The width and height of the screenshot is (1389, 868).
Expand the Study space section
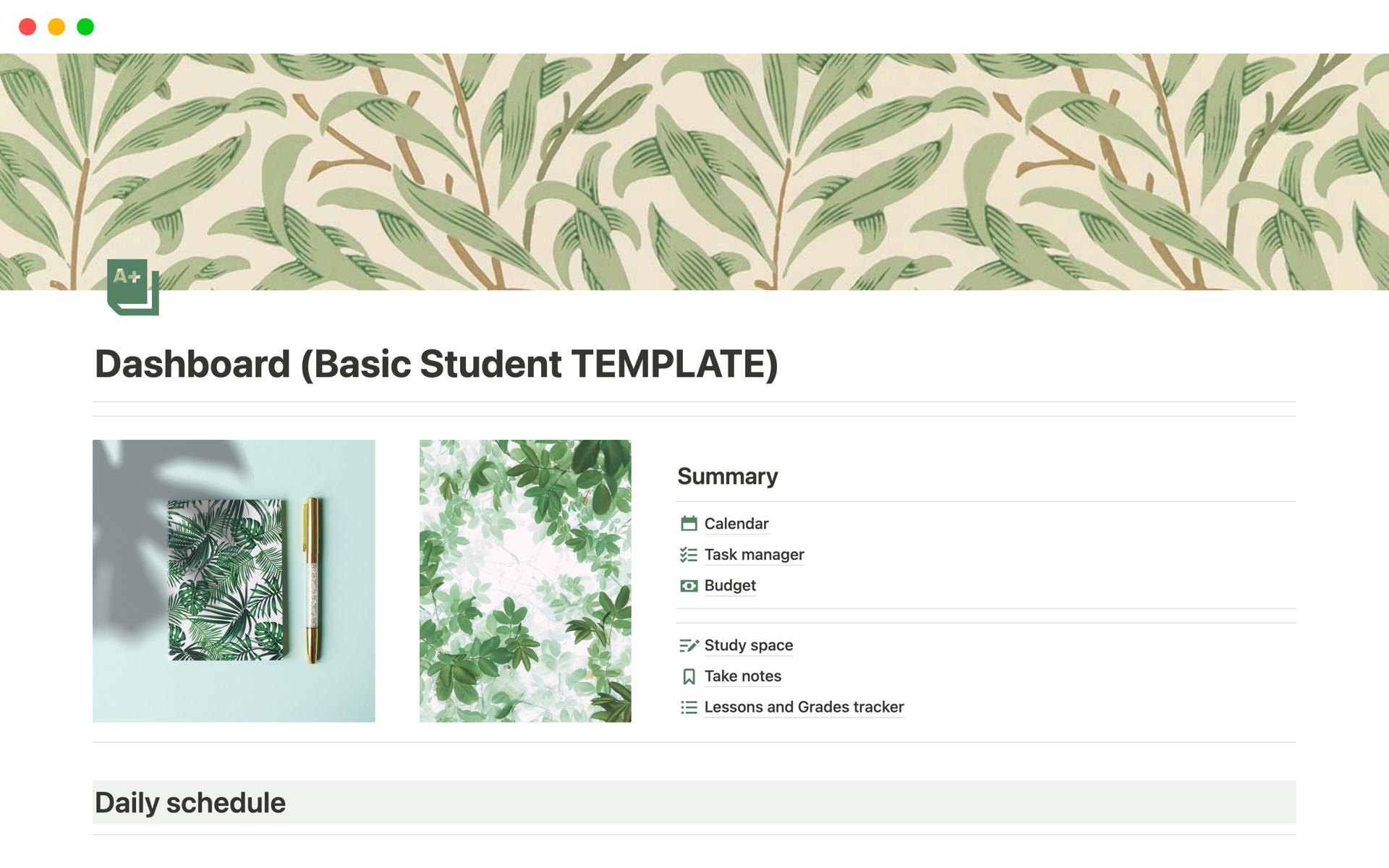[747, 644]
